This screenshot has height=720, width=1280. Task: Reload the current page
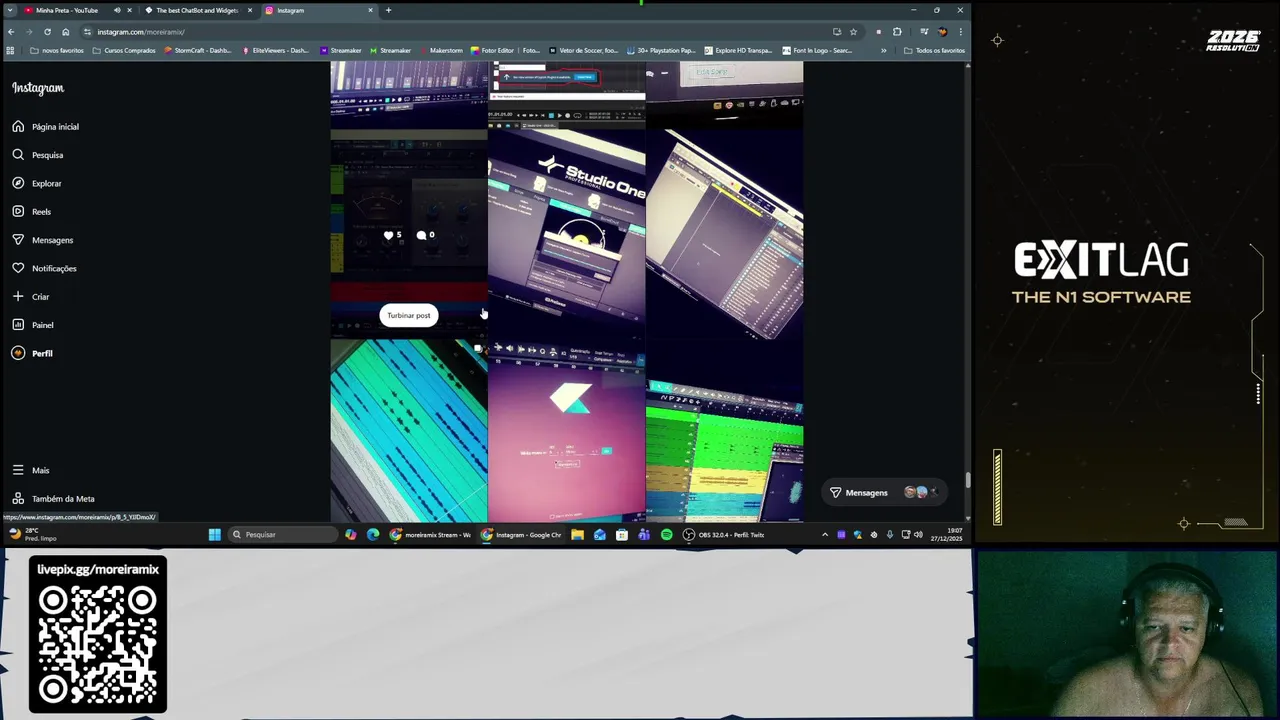(x=47, y=31)
